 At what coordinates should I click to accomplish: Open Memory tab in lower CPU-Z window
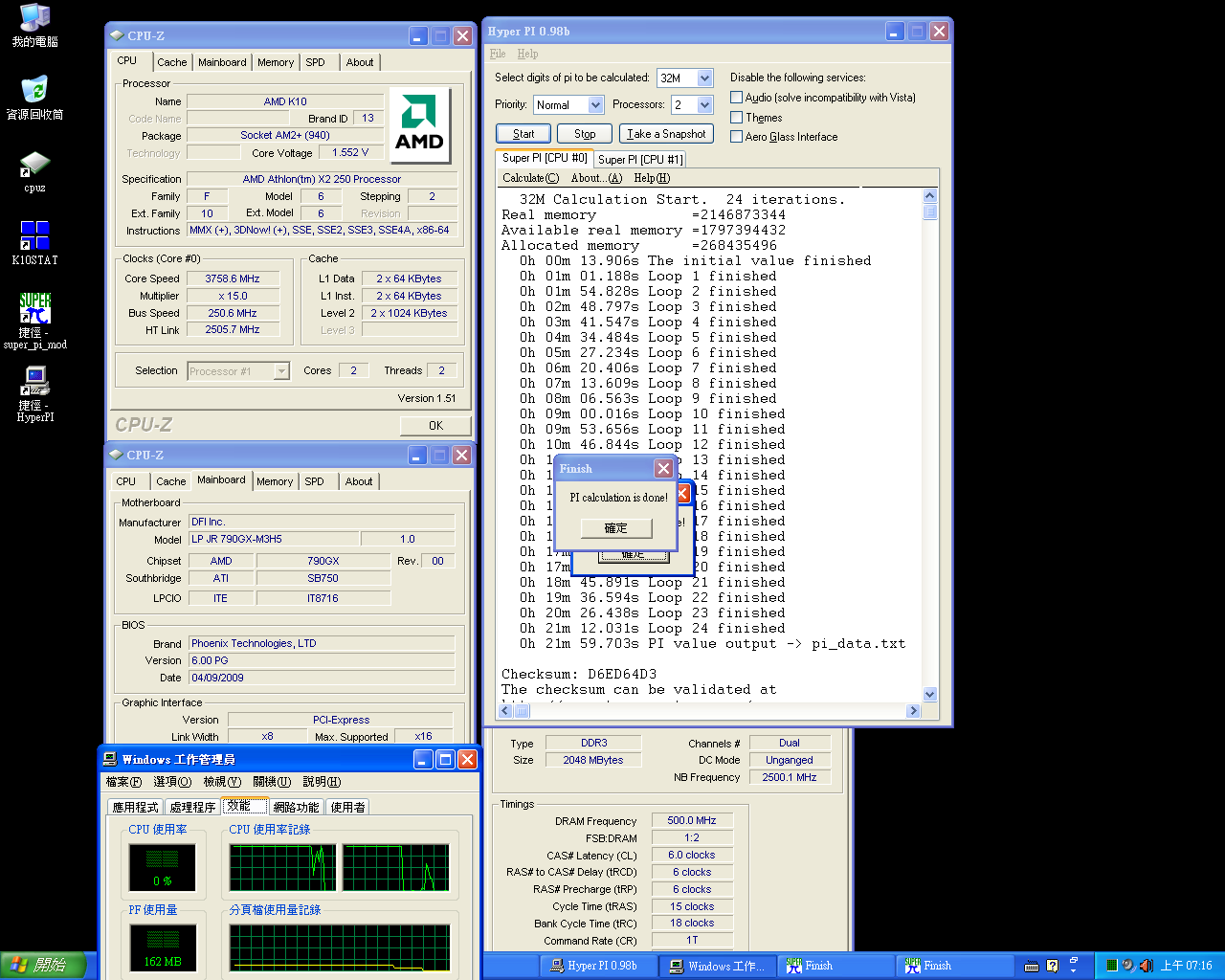(275, 481)
